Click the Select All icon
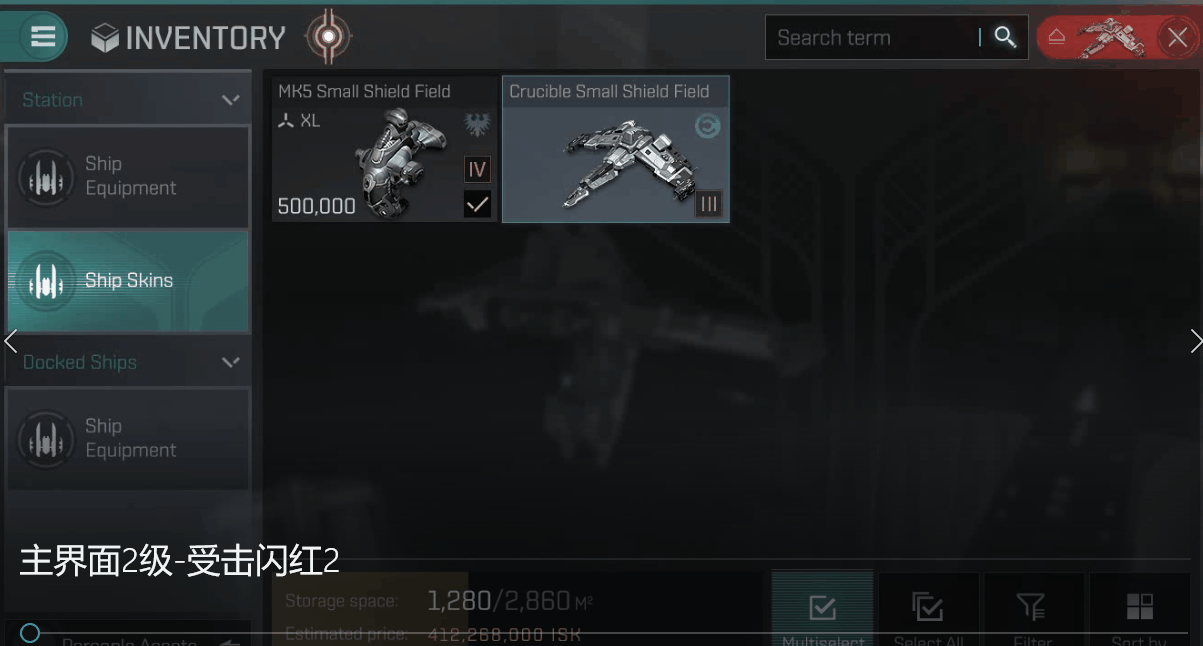The image size is (1203, 646). tap(928, 607)
